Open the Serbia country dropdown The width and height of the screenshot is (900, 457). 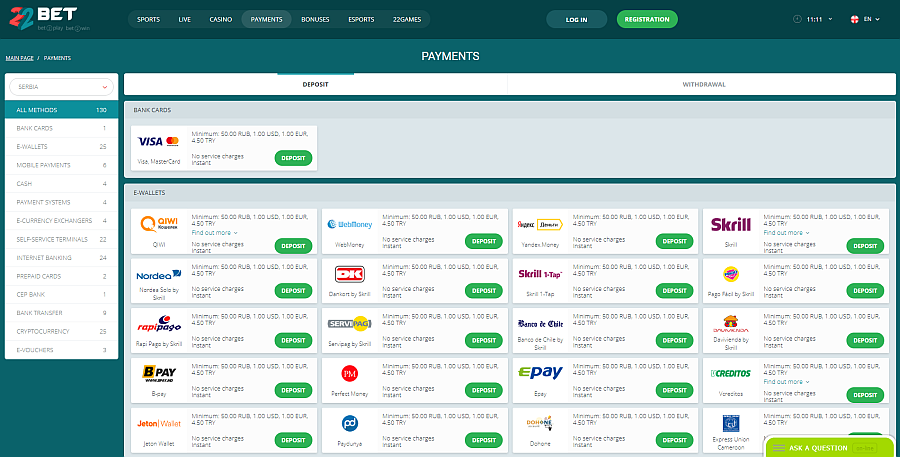tap(61, 87)
